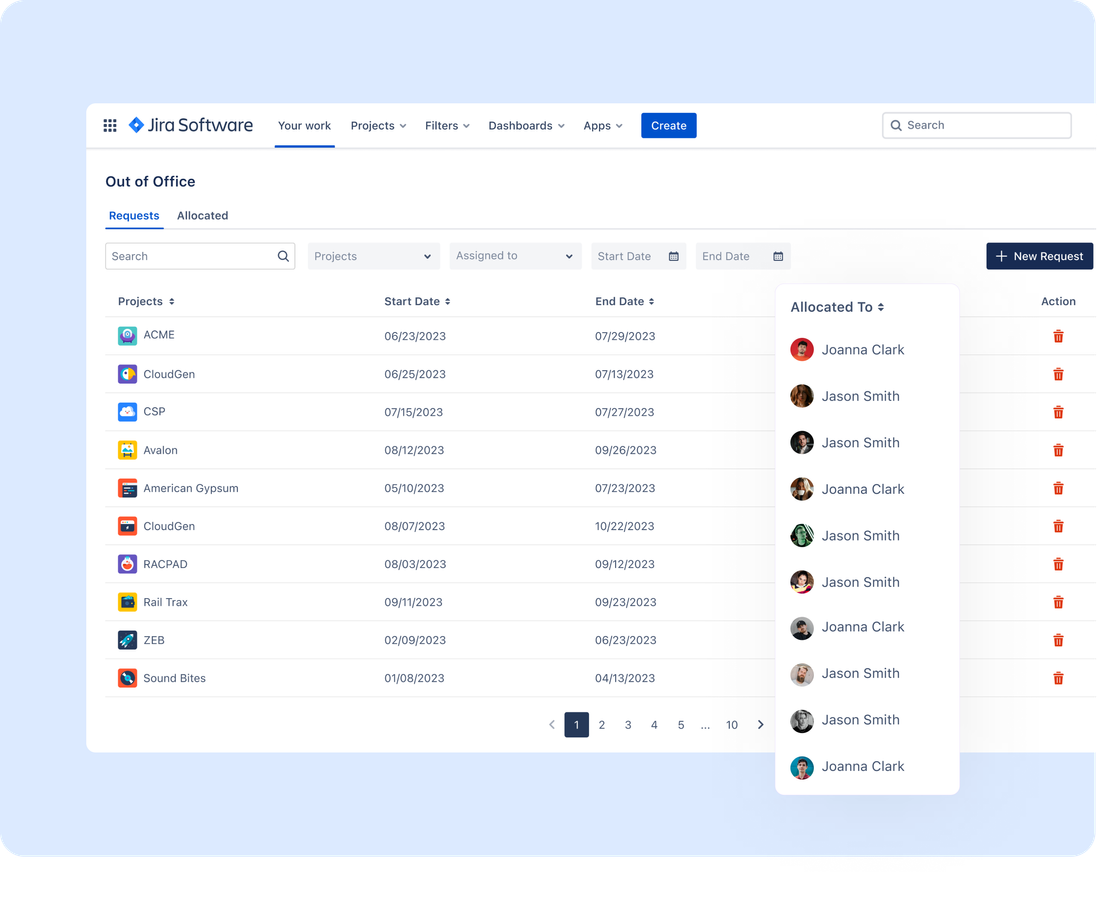The height and width of the screenshot is (900, 1097).
Task: Open the Your work navigation tab
Action: pos(304,126)
